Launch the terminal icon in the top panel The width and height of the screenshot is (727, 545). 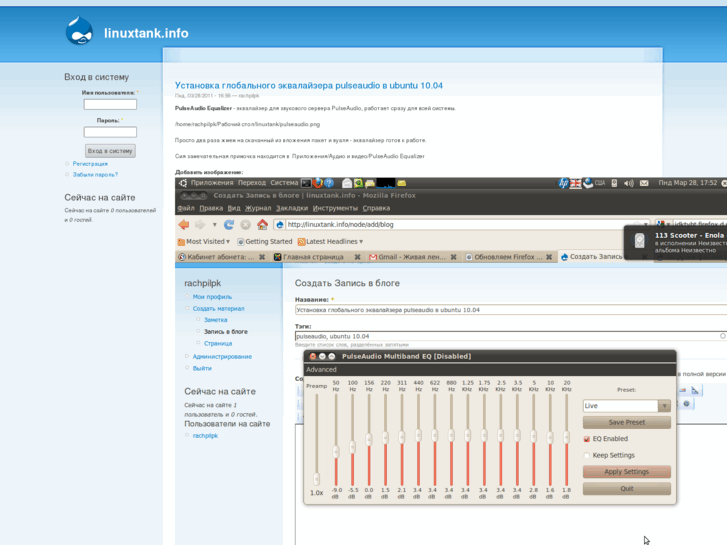tap(306, 183)
